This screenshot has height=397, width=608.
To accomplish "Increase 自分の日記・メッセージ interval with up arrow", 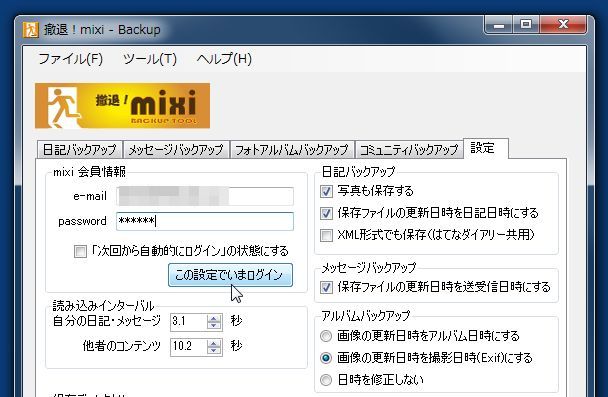I will coord(214,318).
